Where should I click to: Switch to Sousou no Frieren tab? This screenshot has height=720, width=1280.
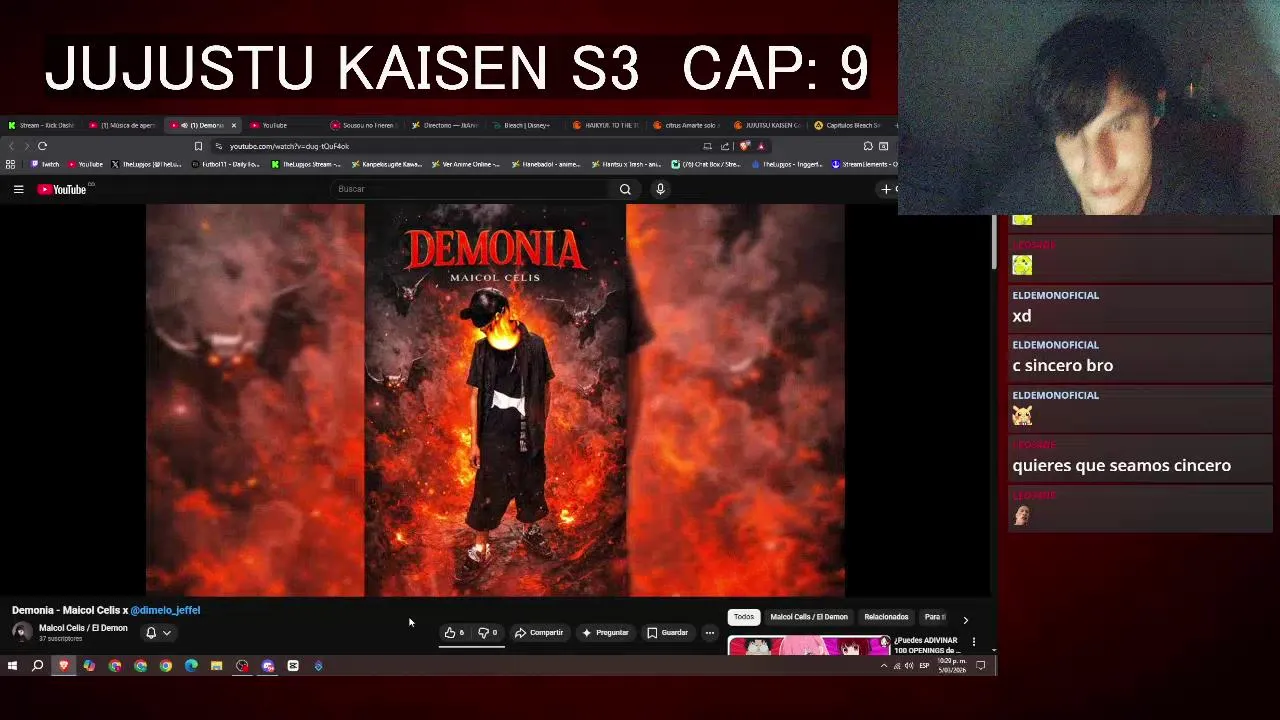(x=365, y=125)
